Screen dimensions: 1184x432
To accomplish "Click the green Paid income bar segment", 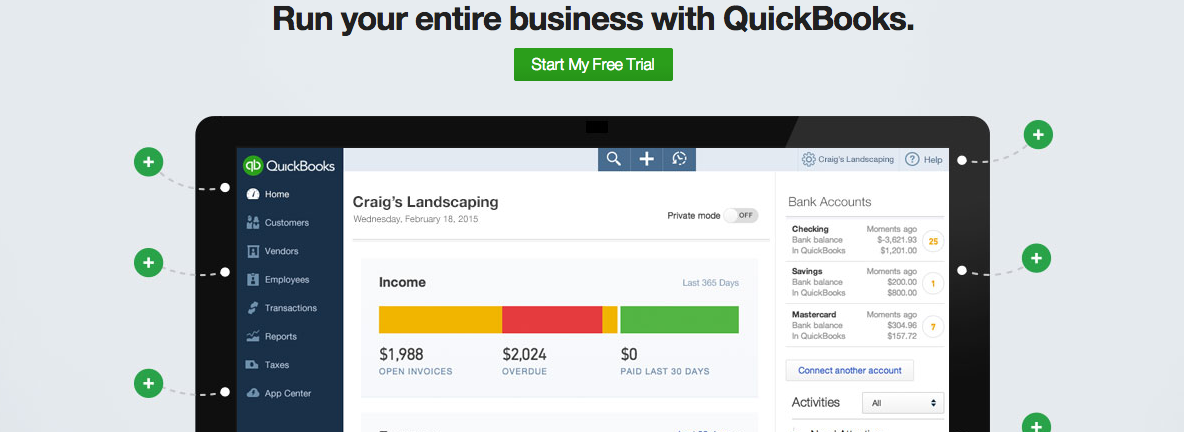I will coord(679,320).
